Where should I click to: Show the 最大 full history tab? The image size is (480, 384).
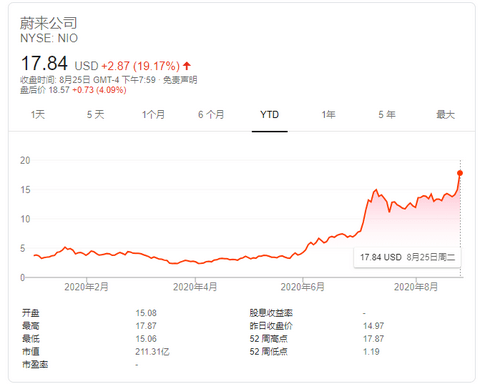[x=445, y=115]
